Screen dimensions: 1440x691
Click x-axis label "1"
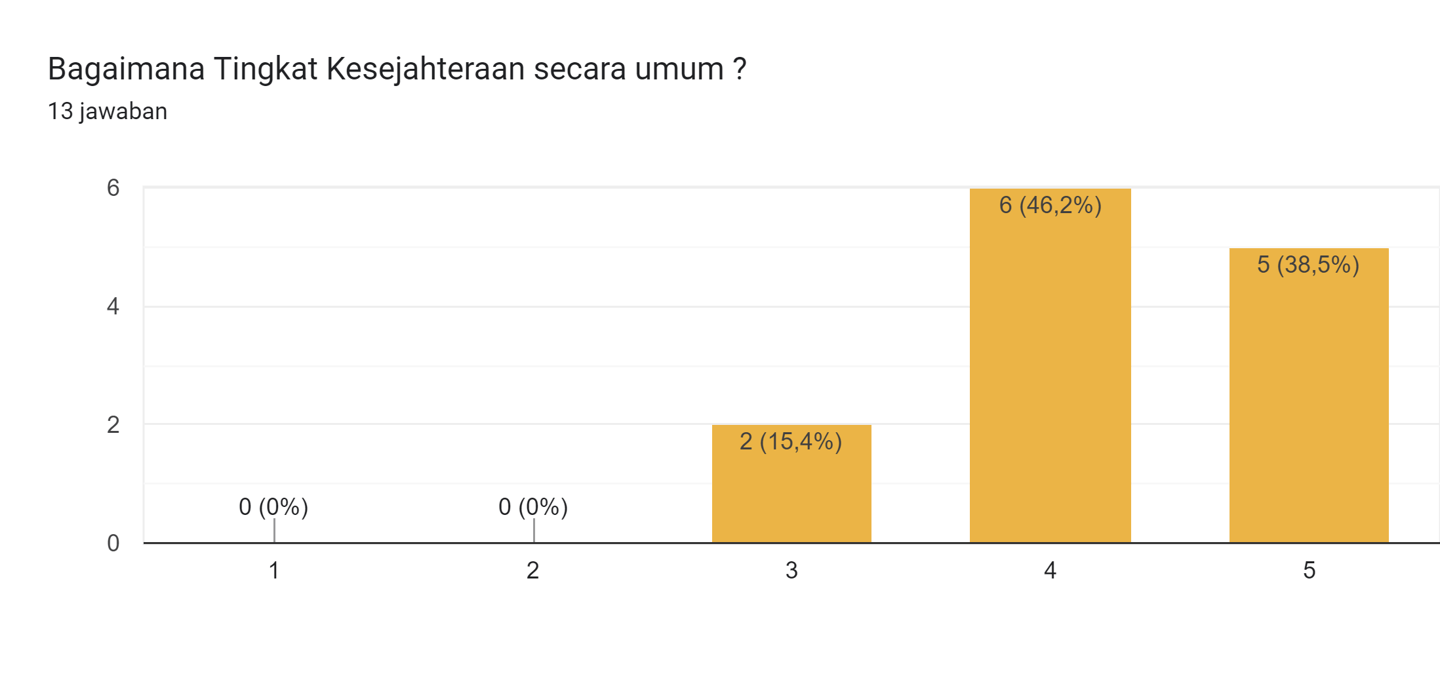click(274, 571)
